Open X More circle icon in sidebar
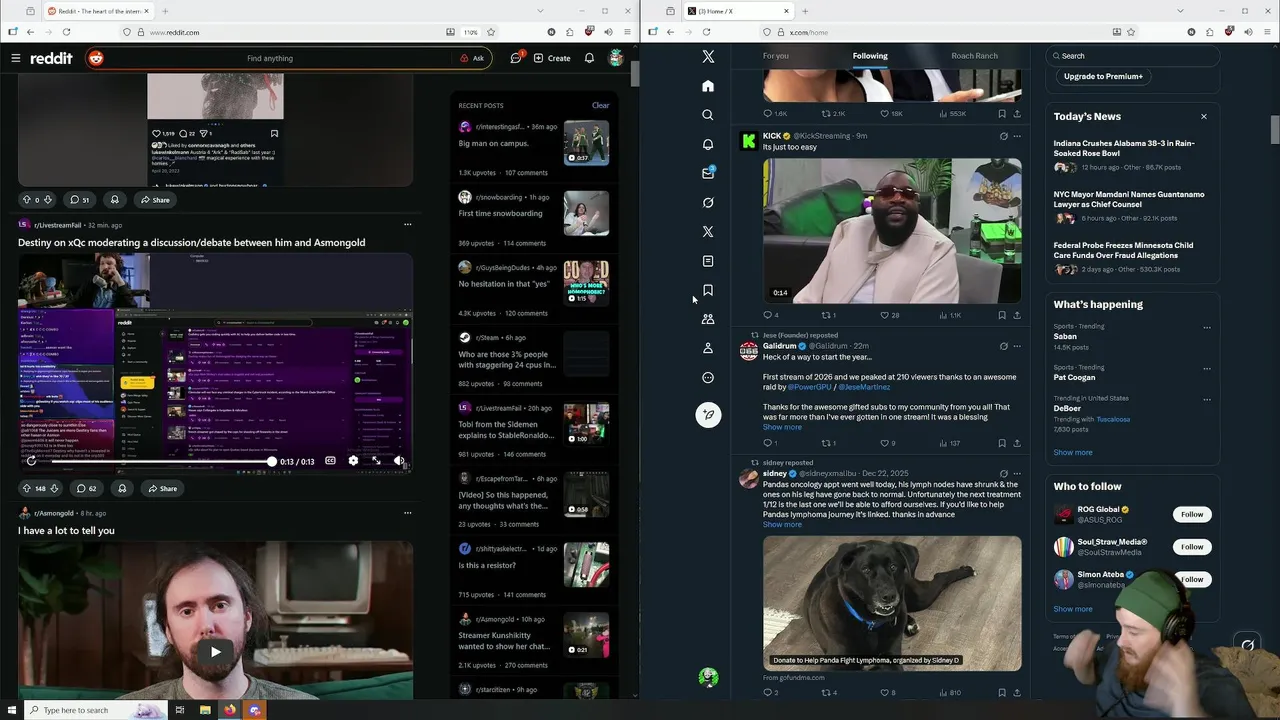The width and height of the screenshot is (1280, 720). click(x=708, y=378)
